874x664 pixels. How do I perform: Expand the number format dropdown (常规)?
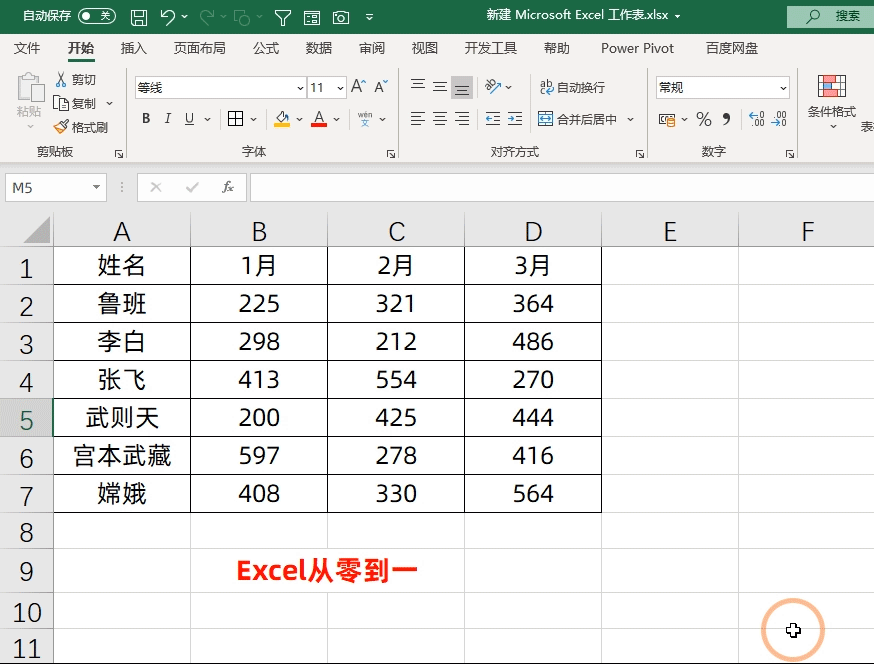782,88
